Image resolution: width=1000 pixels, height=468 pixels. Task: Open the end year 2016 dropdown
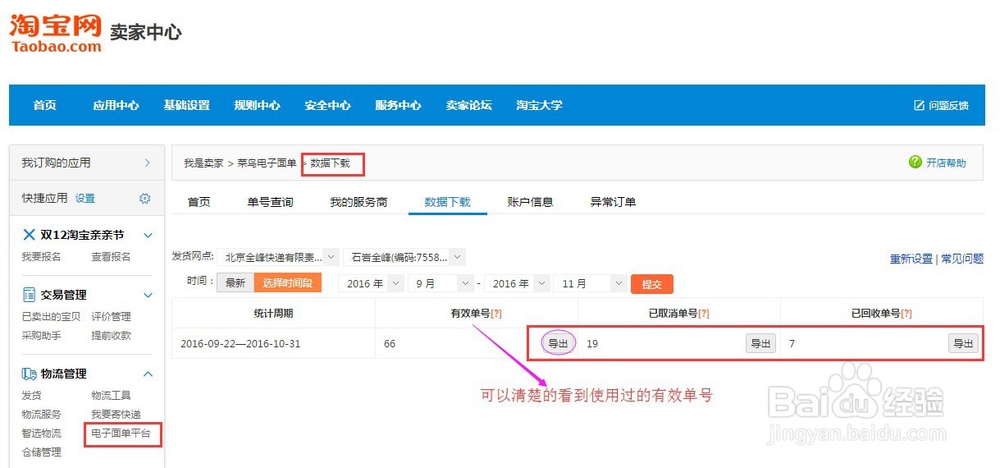(x=517, y=284)
